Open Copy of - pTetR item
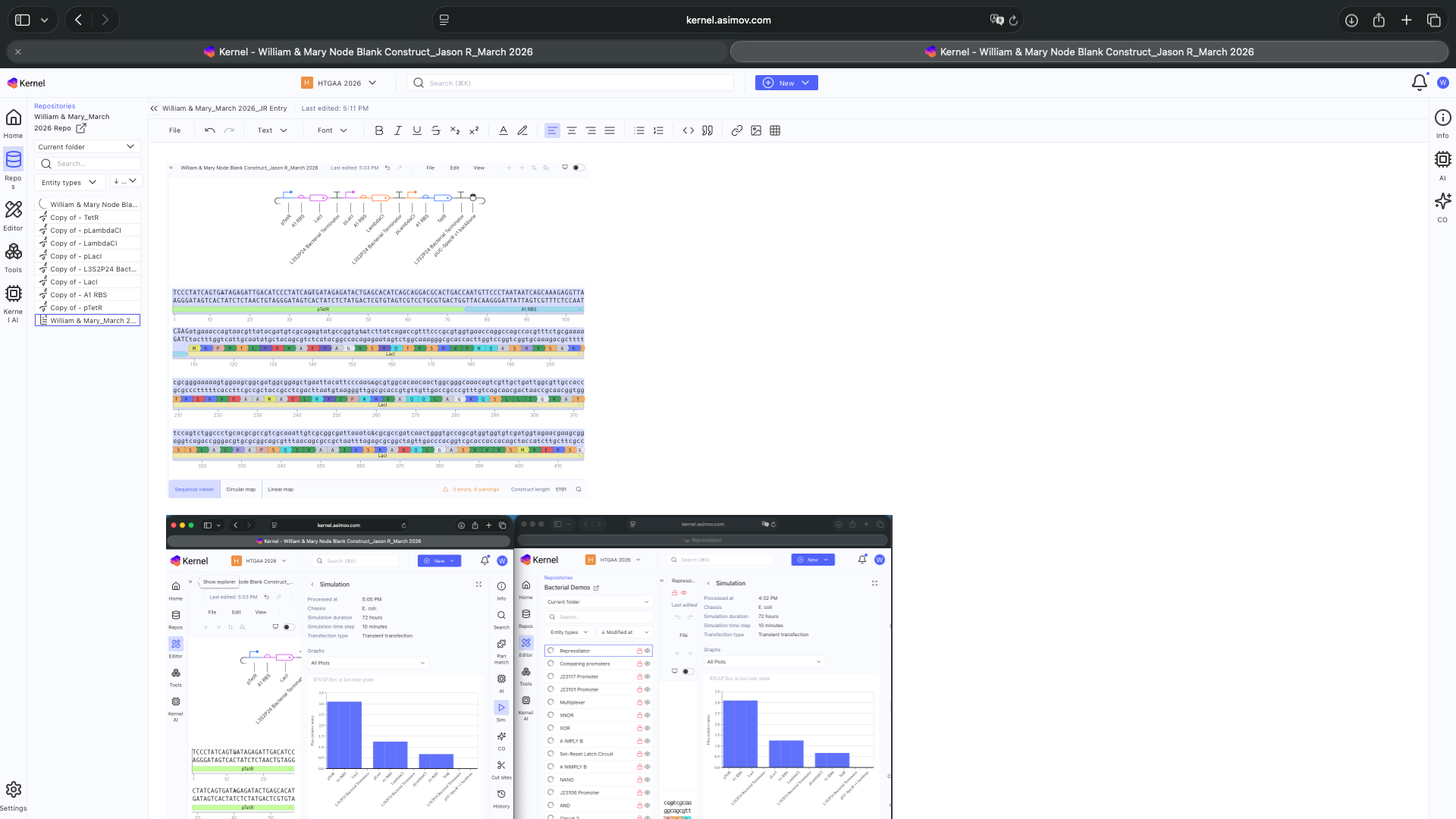This screenshot has width=1456, height=819. [87, 308]
